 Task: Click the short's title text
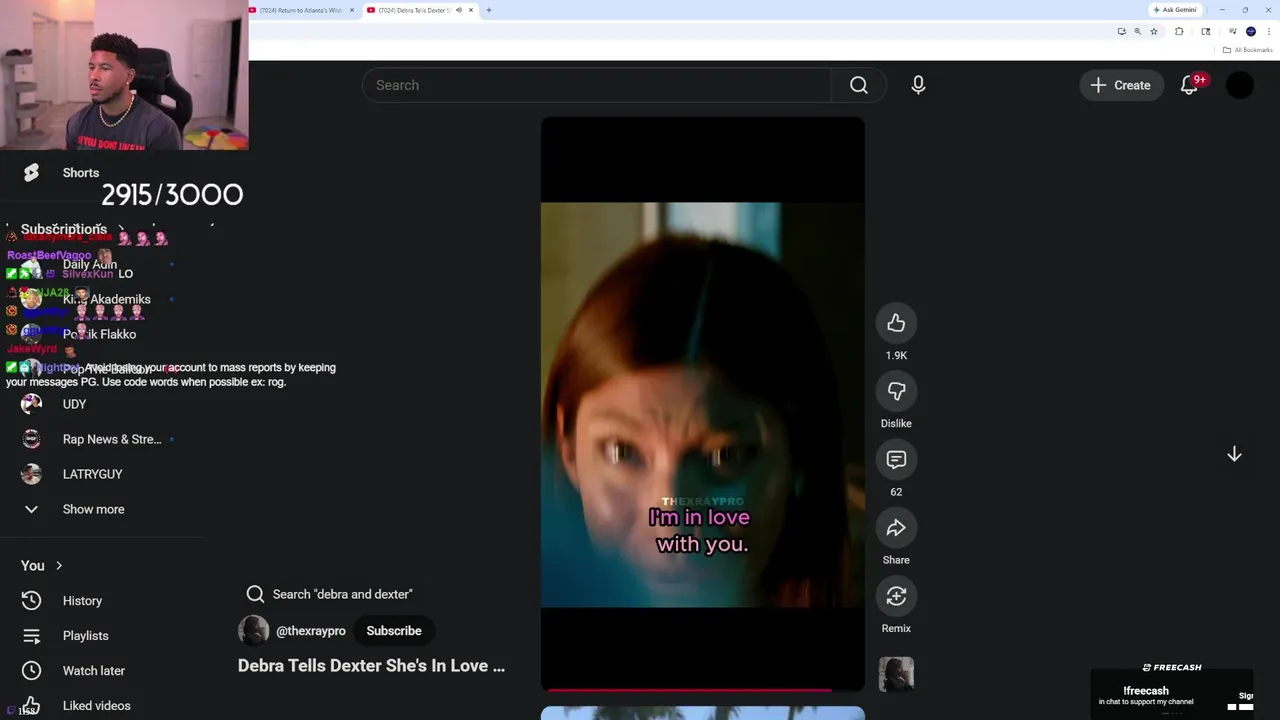(x=371, y=666)
